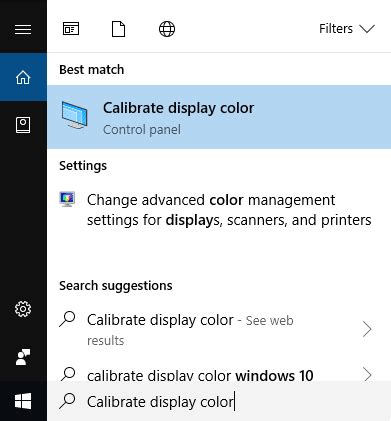This screenshot has width=391, height=421.
Task: Click the Control panel subtitle text
Action: click(x=142, y=130)
